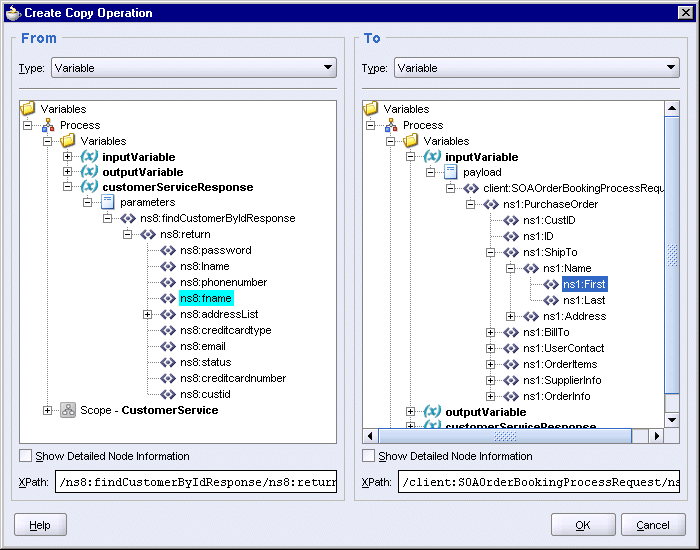
Task: Click the Process icon in To tree
Action: [391, 125]
